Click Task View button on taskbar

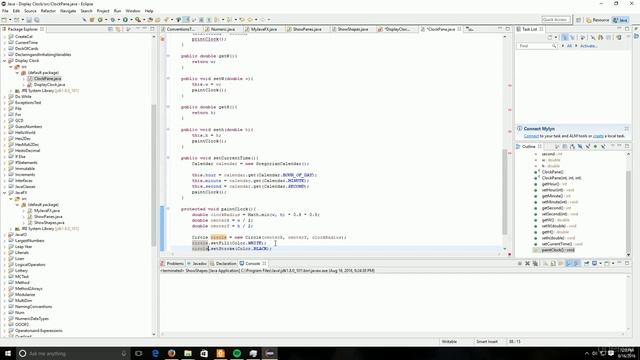point(138,353)
